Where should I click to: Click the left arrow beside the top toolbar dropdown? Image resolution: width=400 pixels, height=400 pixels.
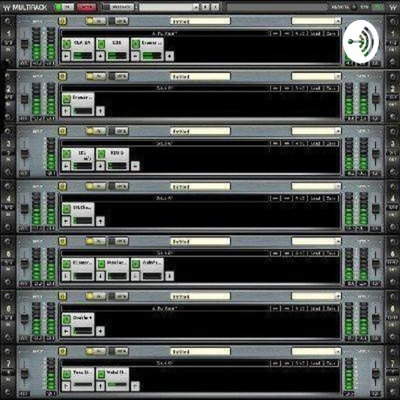tap(206, 7)
